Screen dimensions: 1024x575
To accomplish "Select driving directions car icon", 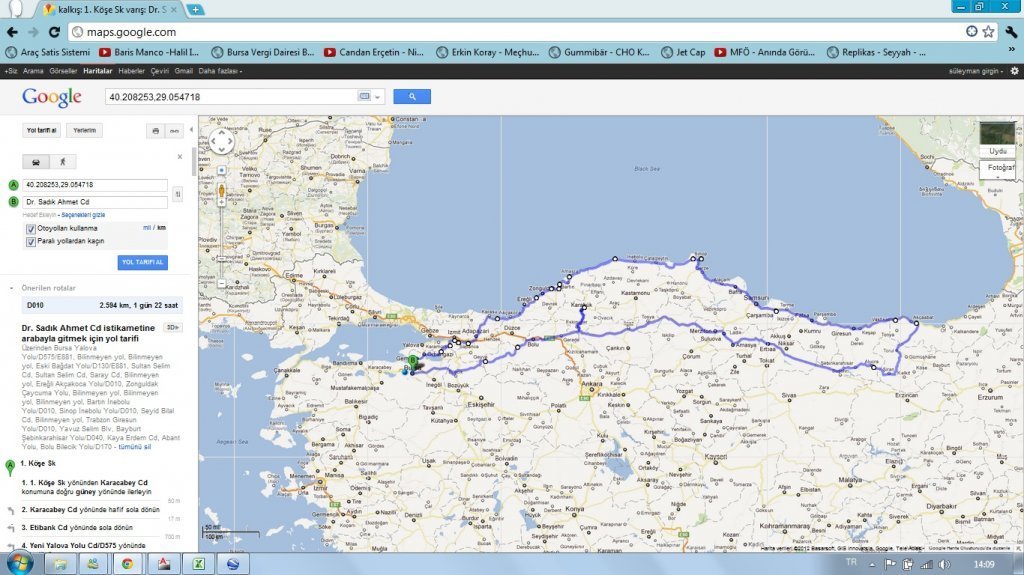I will coord(36,160).
